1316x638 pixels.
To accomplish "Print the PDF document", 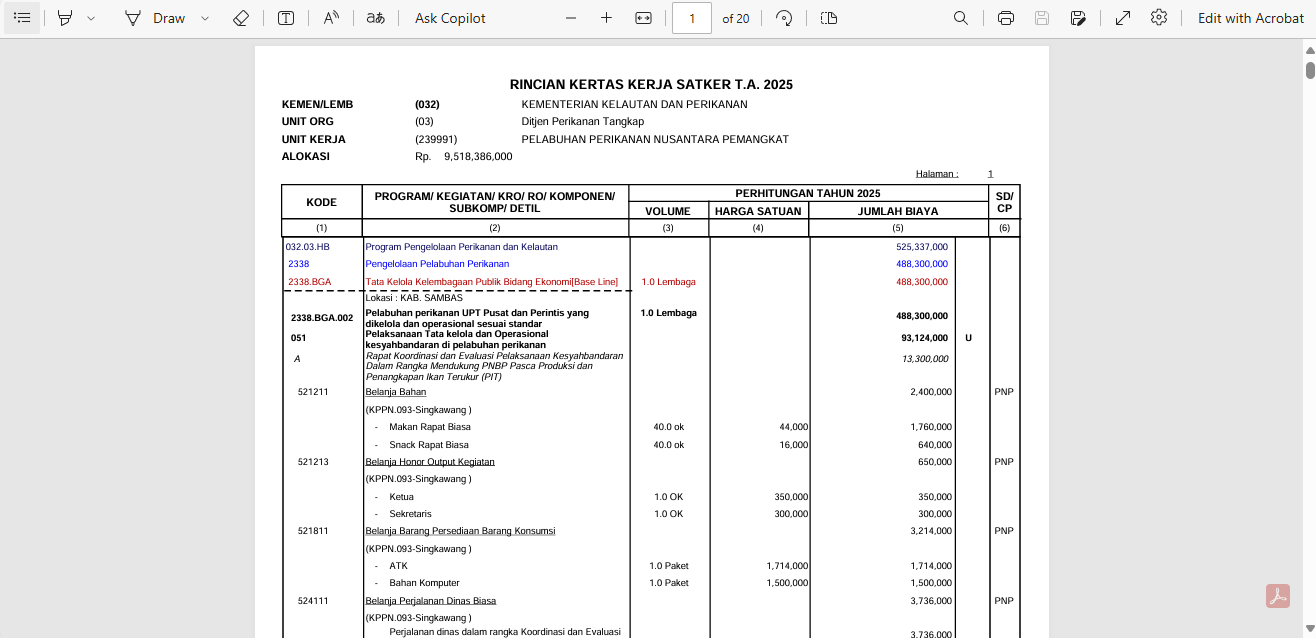I will click(1006, 18).
